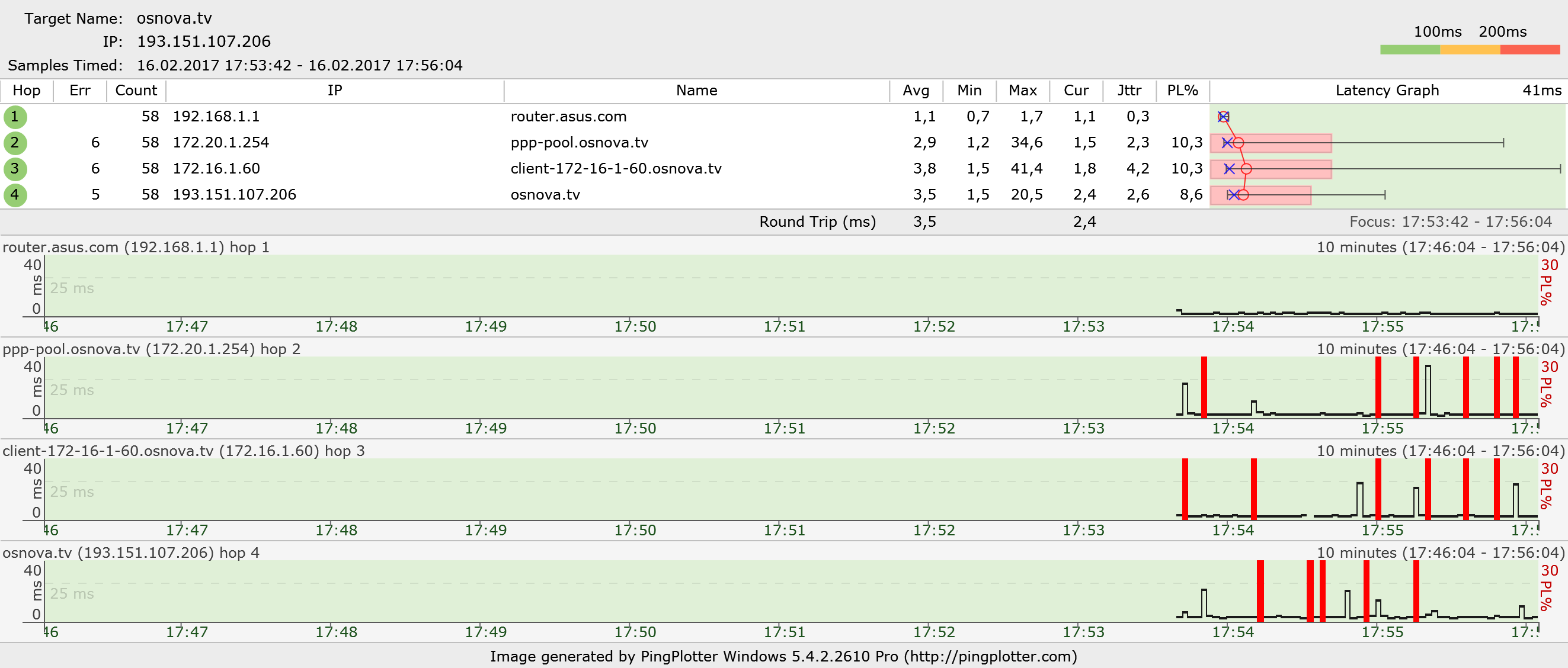This screenshot has width=1568, height=668.
Task: Click the red circle marker on hop 2 latency graph
Action: click(1238, 143)
